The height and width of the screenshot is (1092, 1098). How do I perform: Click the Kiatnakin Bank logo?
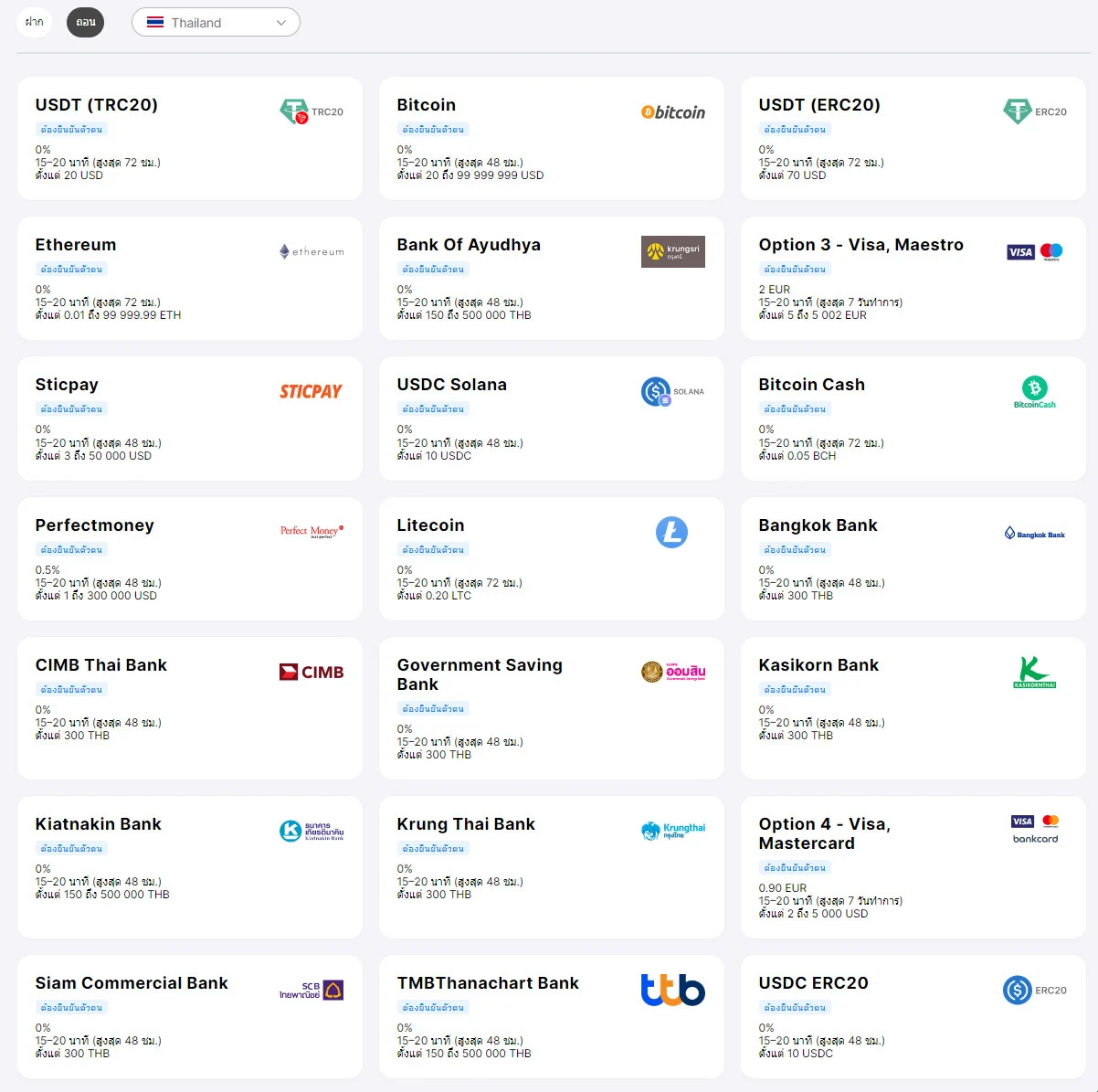311,831
